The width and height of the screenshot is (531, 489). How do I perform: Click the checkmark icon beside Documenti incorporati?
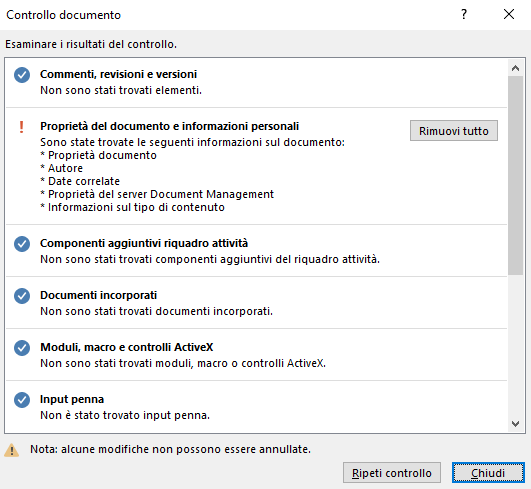pyautogui.click(x=22, y=296)
